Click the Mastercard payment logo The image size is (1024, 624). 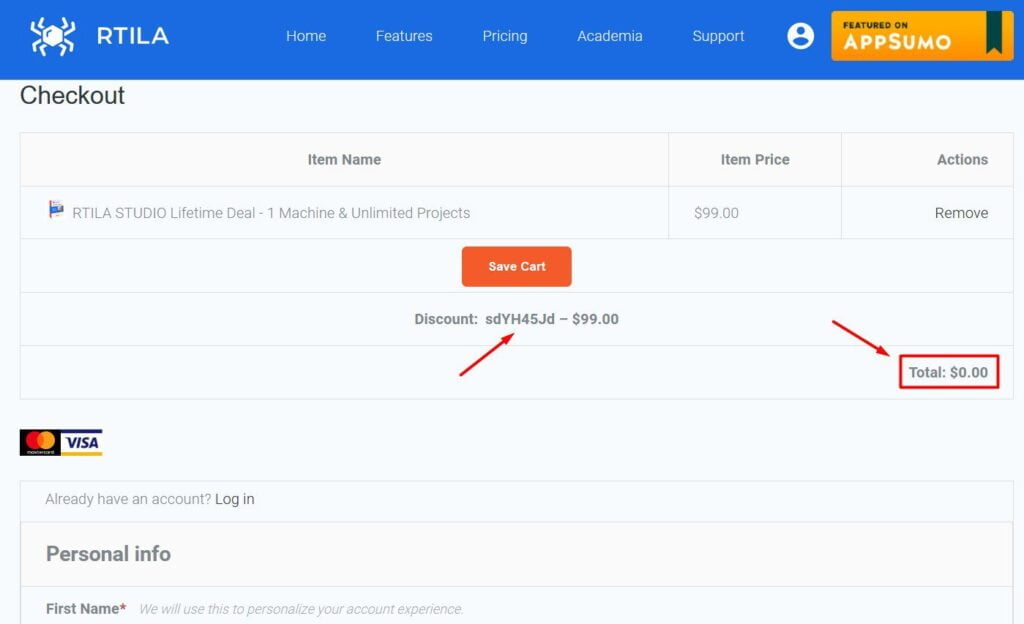[x=40, y=443]
